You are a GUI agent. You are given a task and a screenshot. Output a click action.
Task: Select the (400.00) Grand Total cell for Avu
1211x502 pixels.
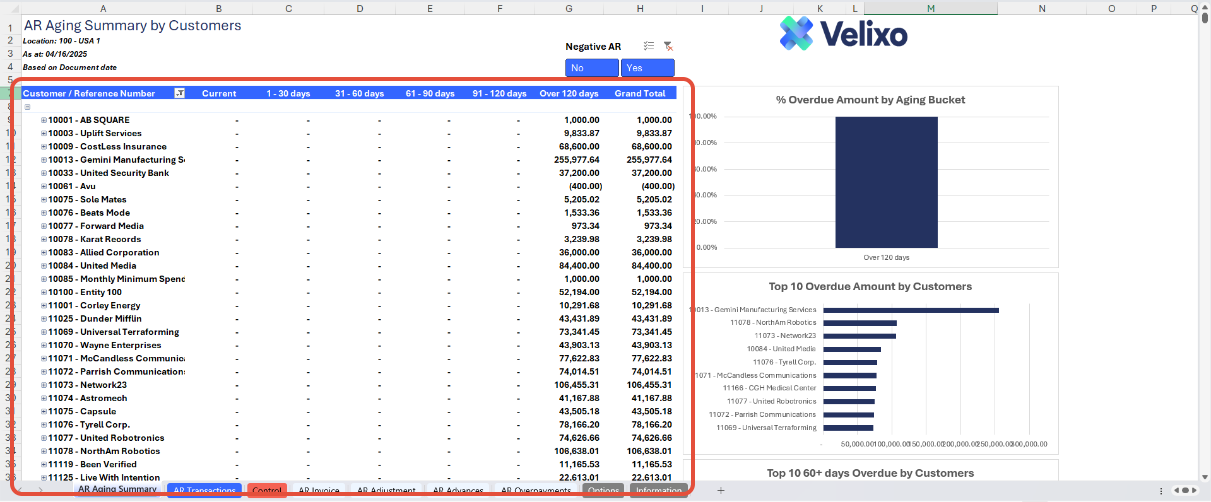(657, 186)
